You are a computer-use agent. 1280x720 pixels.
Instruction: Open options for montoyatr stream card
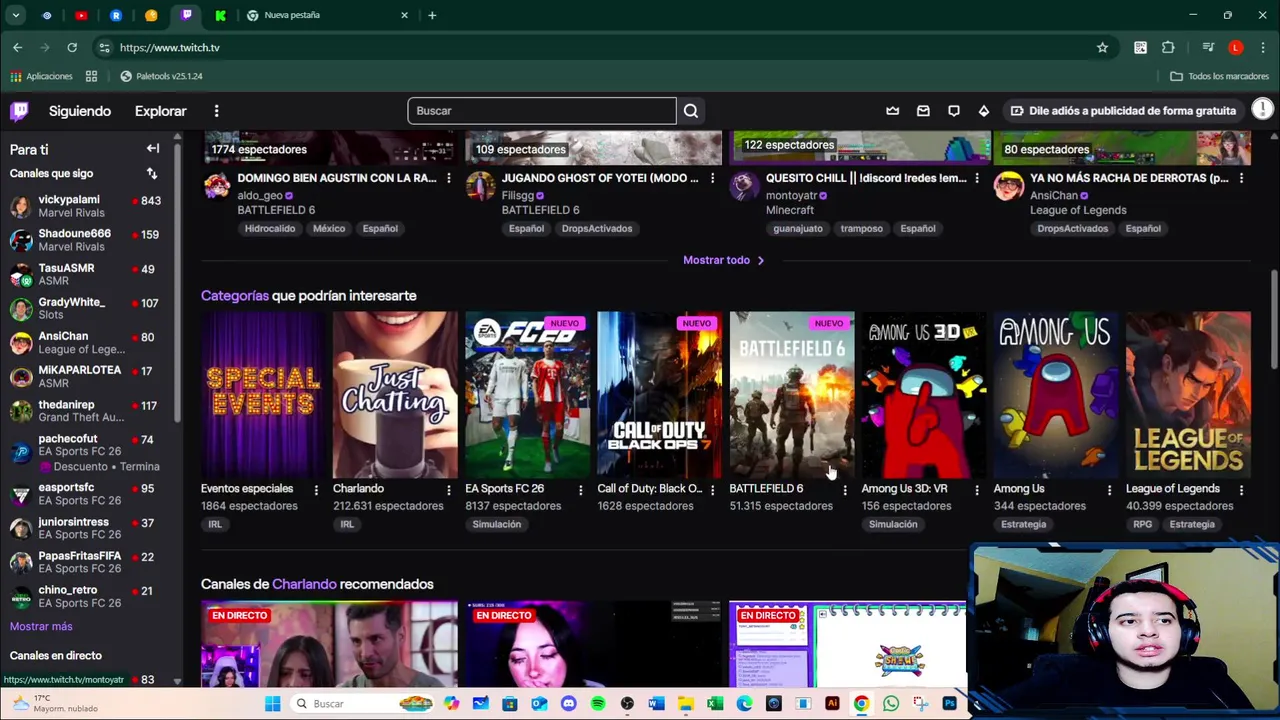[977, 178]
